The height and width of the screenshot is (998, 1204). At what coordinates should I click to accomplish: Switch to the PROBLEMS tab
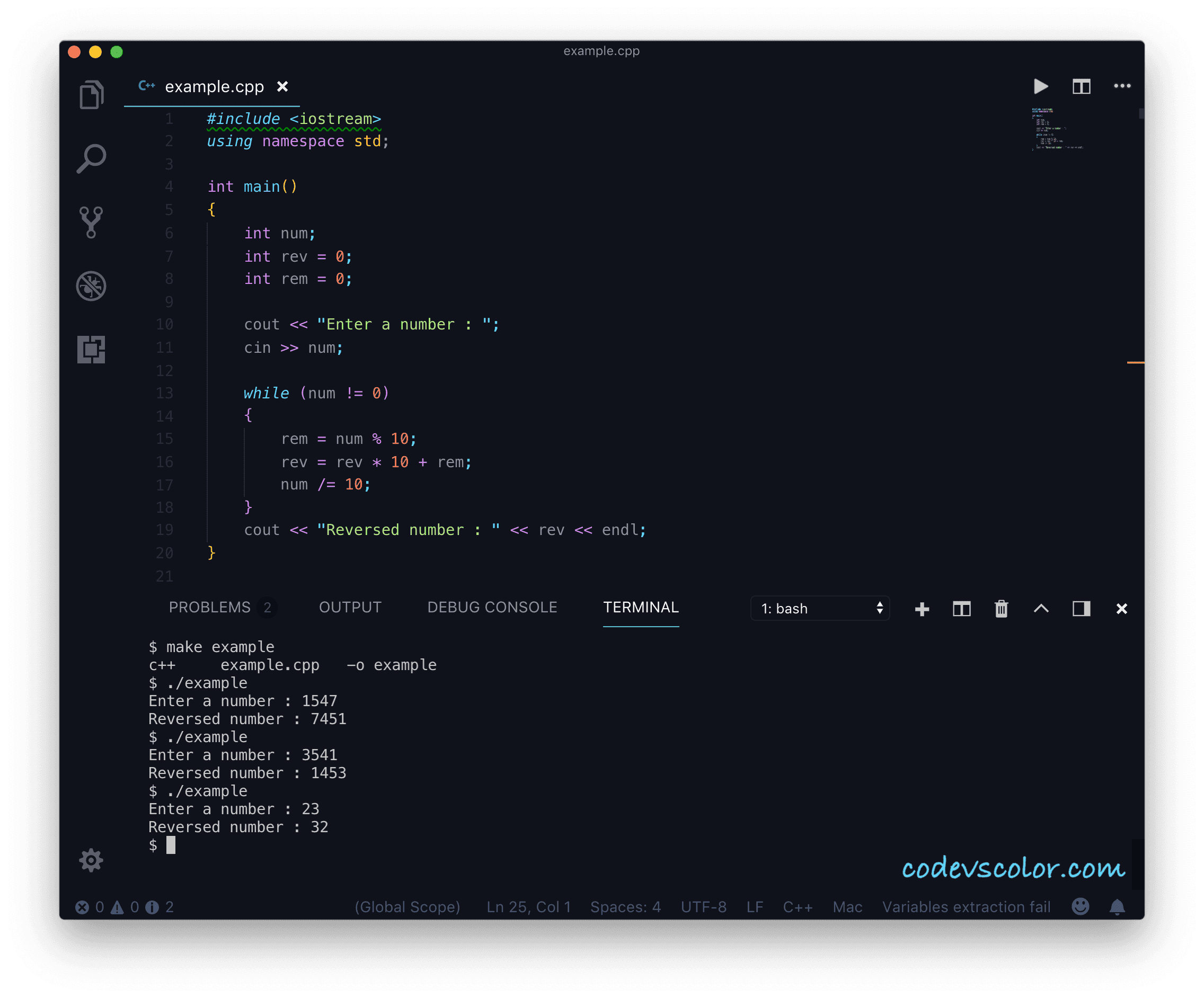tap(210, 607)
